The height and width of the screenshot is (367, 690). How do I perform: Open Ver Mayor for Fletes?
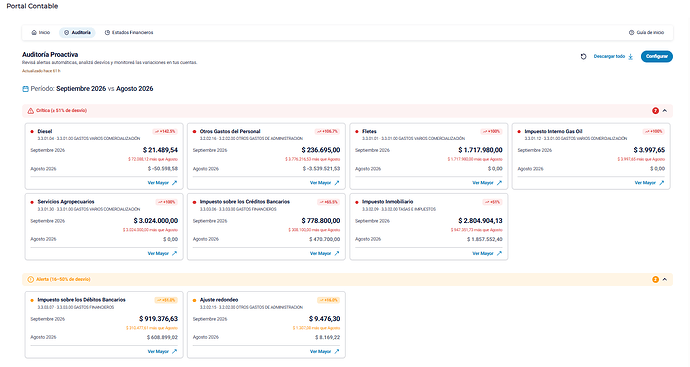click(487, 183)
